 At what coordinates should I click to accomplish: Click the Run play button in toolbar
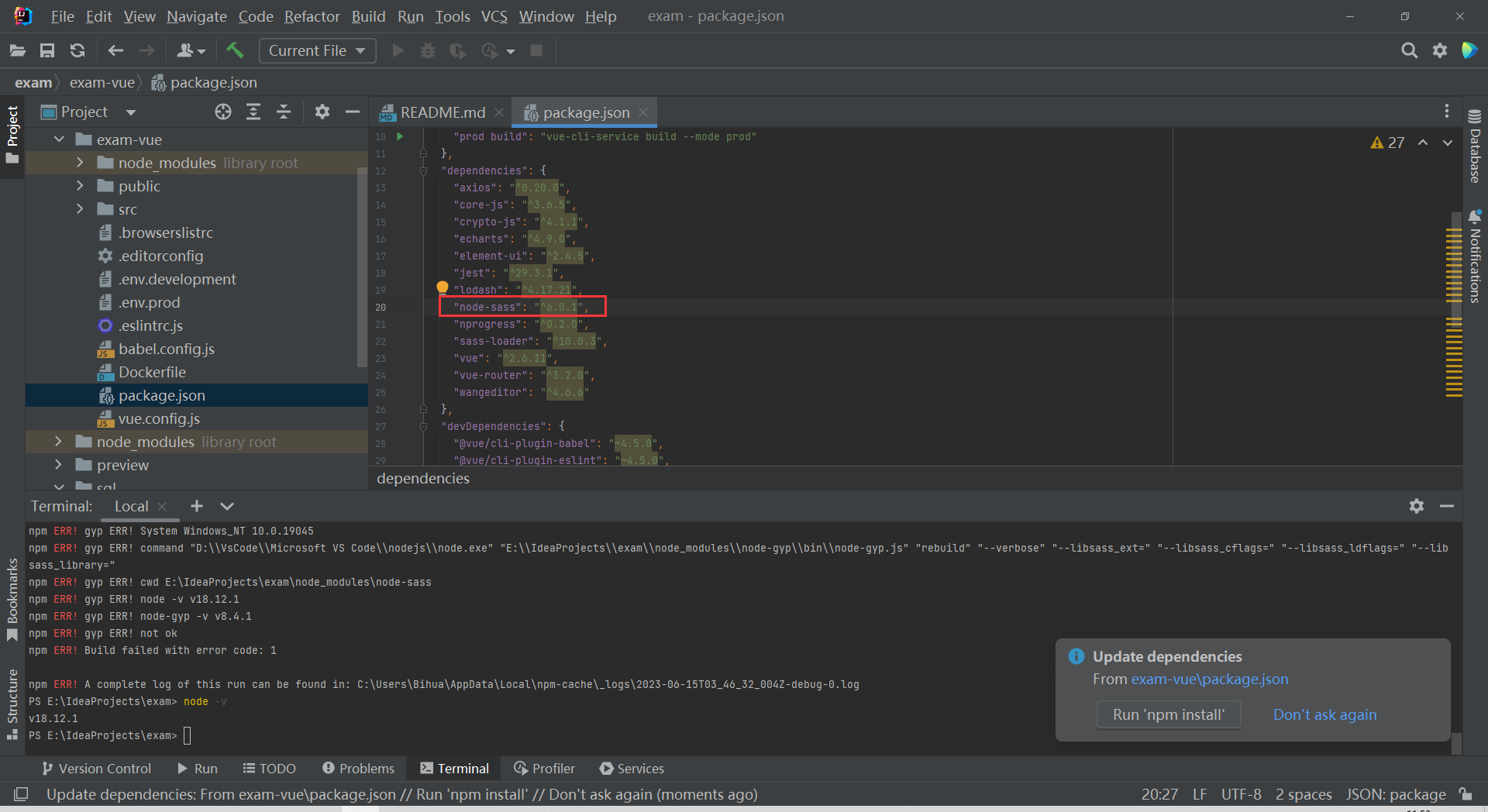coord(398,50)
